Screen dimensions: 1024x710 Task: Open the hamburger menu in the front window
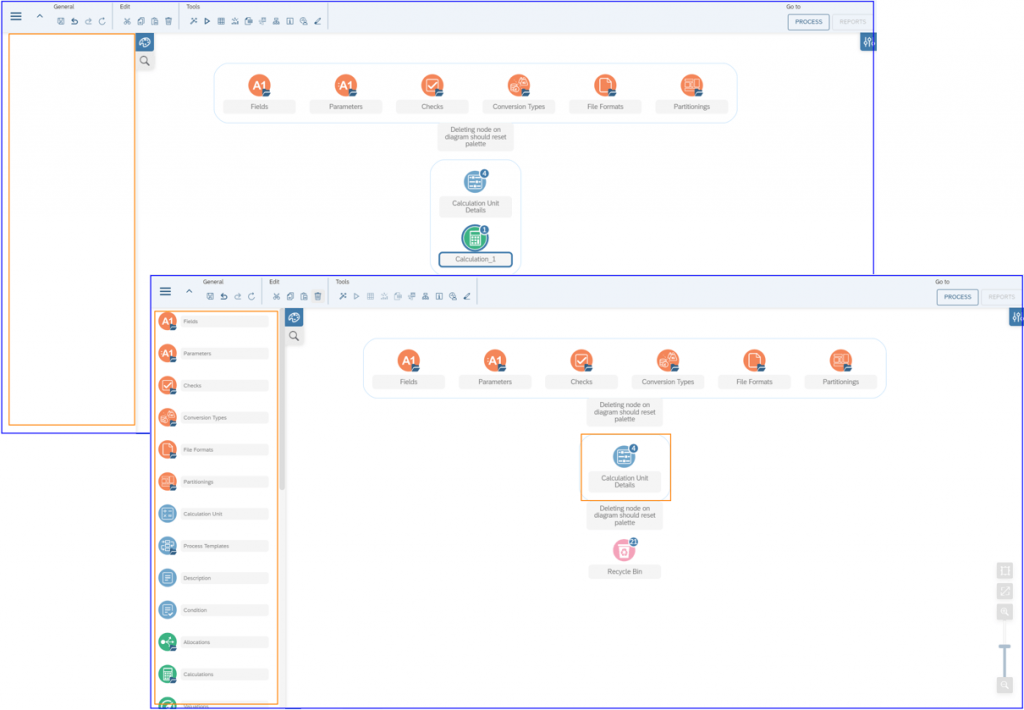pyautogui.click(x=165, y=291)
